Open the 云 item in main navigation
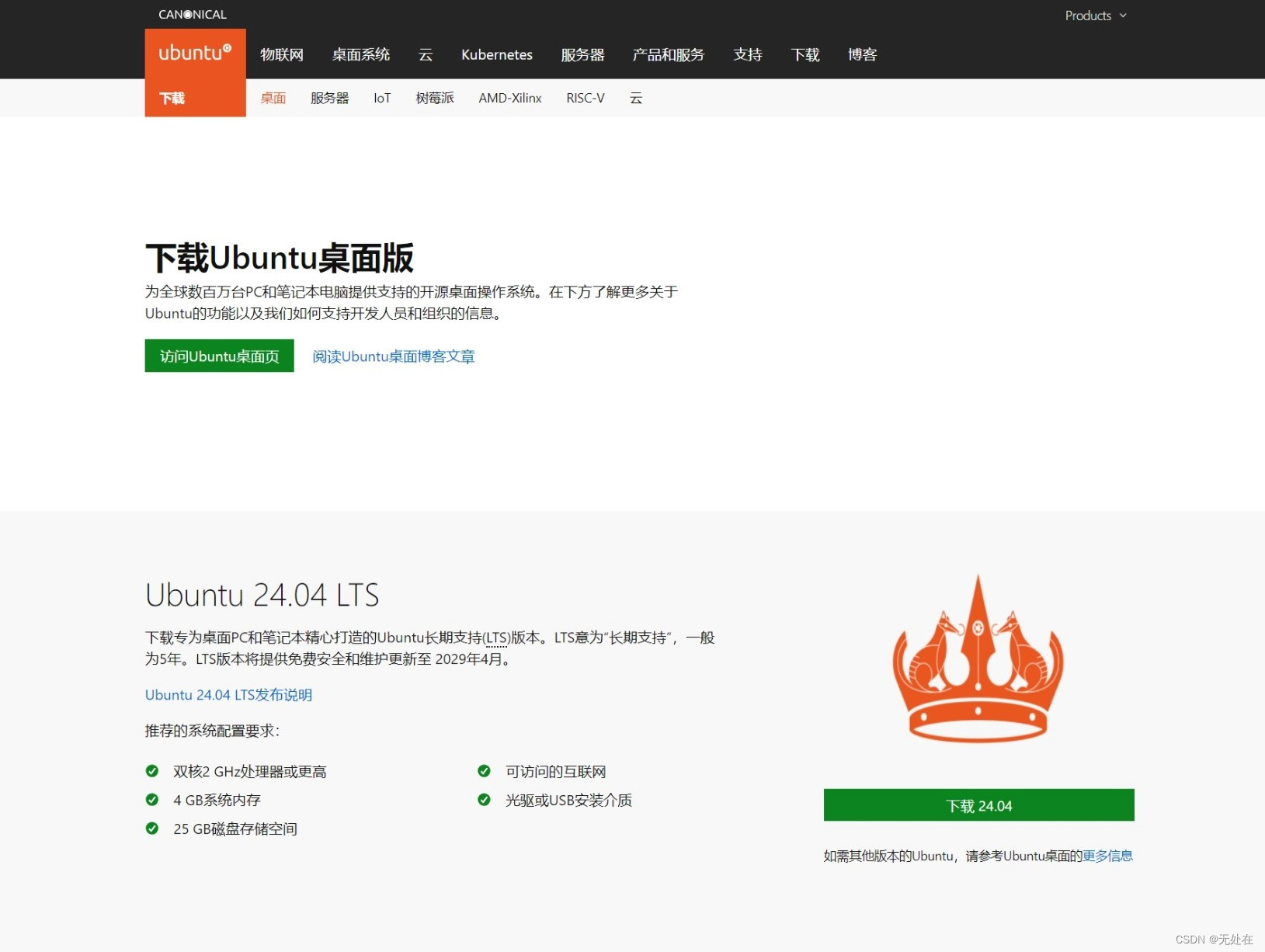Screen dimensions: 1265x952 pos(426,54)
